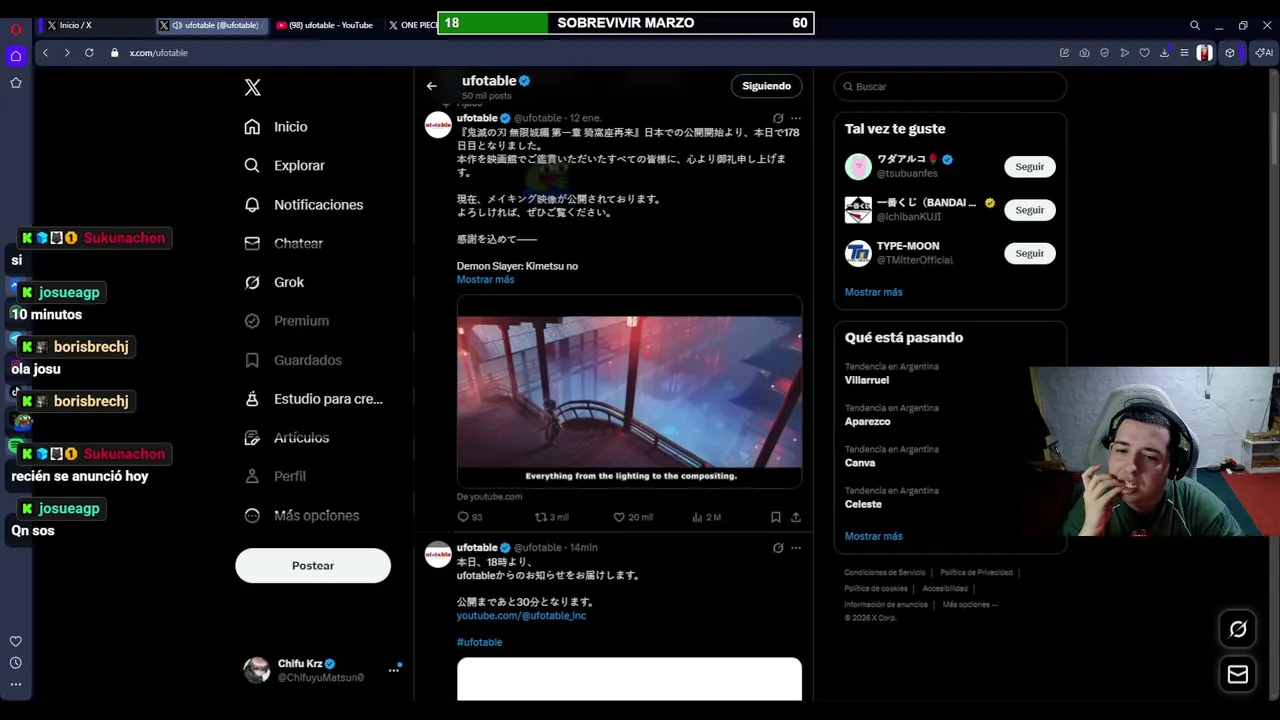Open youtube.com/@ufotable_inc link

(x=521, y=616)
